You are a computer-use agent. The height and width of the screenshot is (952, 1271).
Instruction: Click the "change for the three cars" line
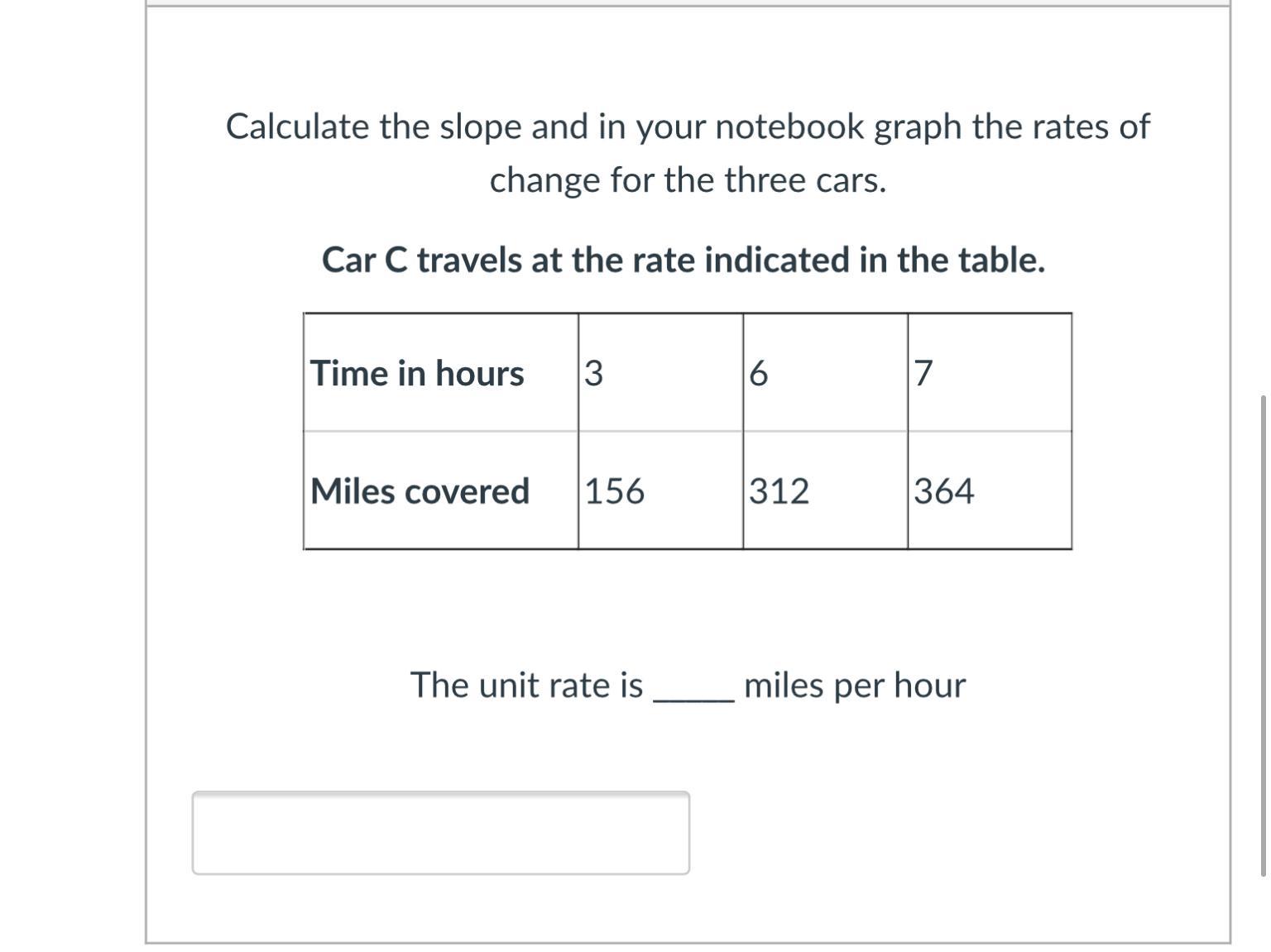pos(688,180)
